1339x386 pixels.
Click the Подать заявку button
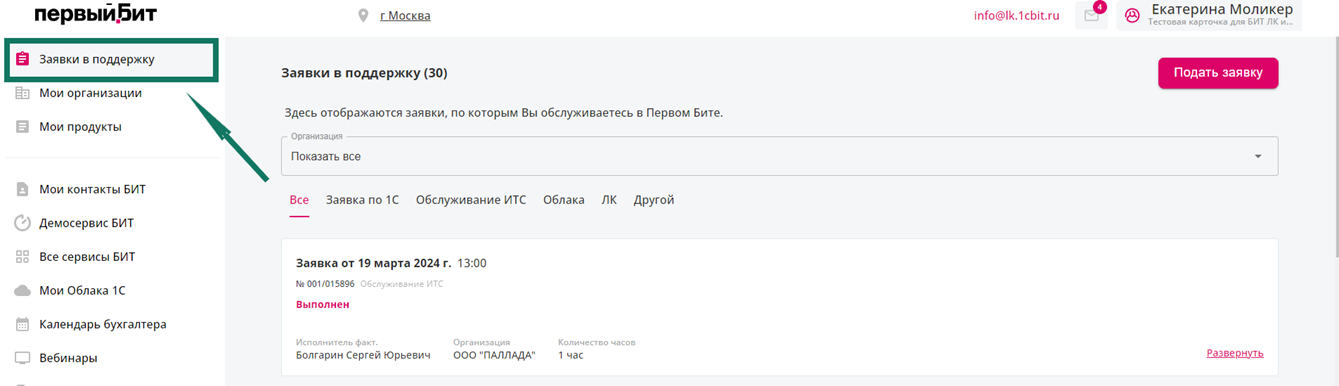tap(1218, 73)
